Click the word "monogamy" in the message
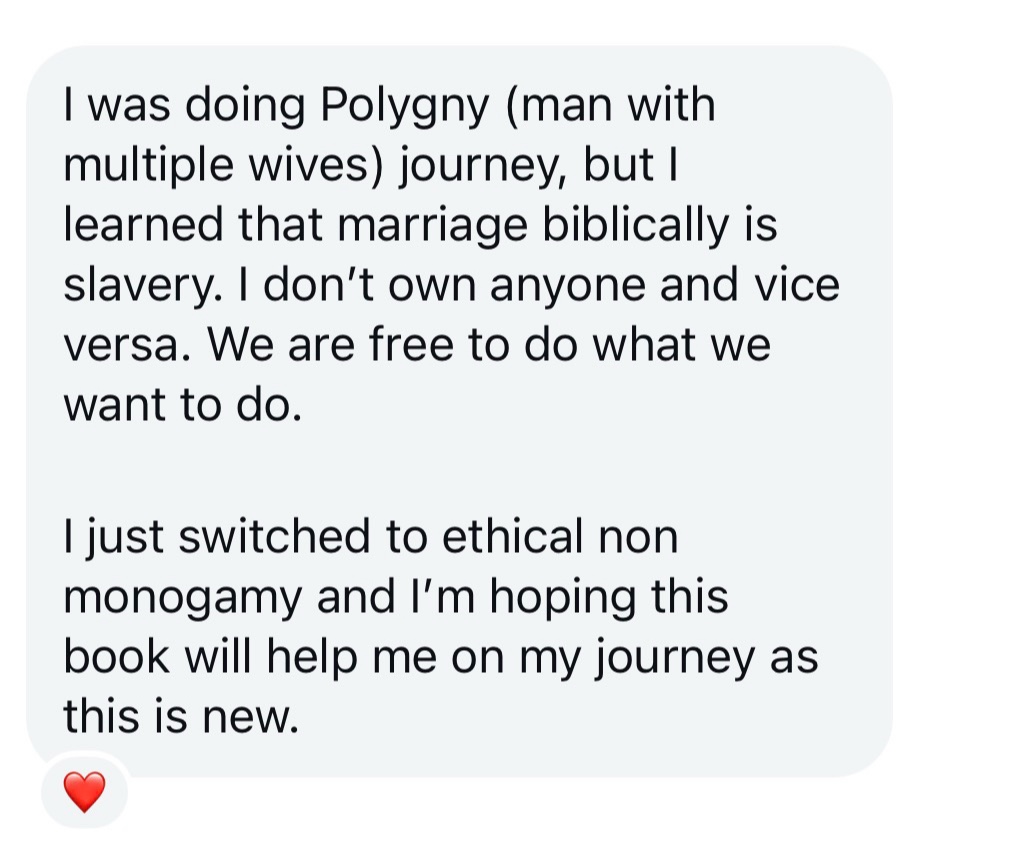Screen dimensions: 1028x850 (183, 597)
